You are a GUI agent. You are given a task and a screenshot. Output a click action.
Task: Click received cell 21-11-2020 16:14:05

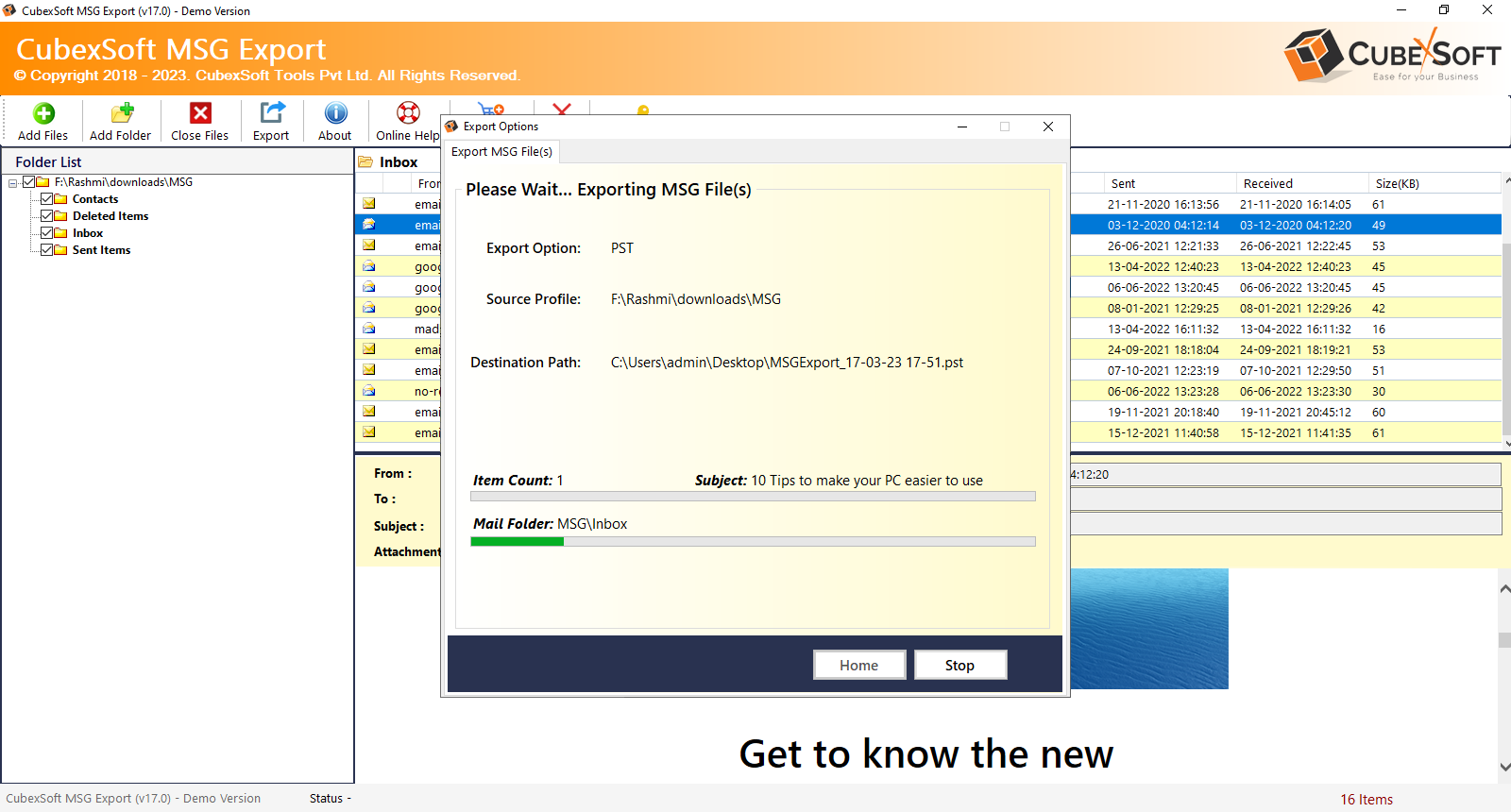coord(1295,204)
